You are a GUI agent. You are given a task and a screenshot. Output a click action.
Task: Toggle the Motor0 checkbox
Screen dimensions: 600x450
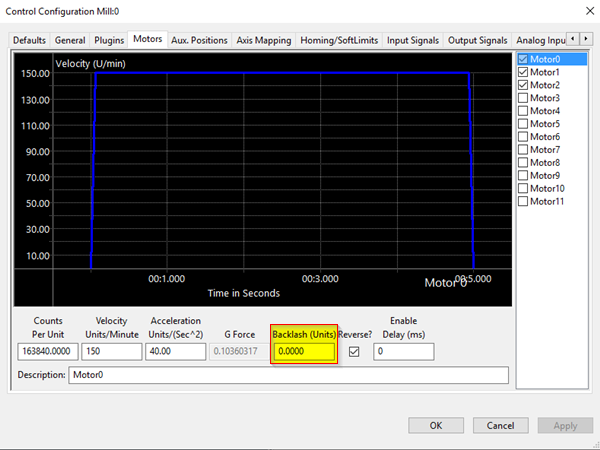point(523,59)
